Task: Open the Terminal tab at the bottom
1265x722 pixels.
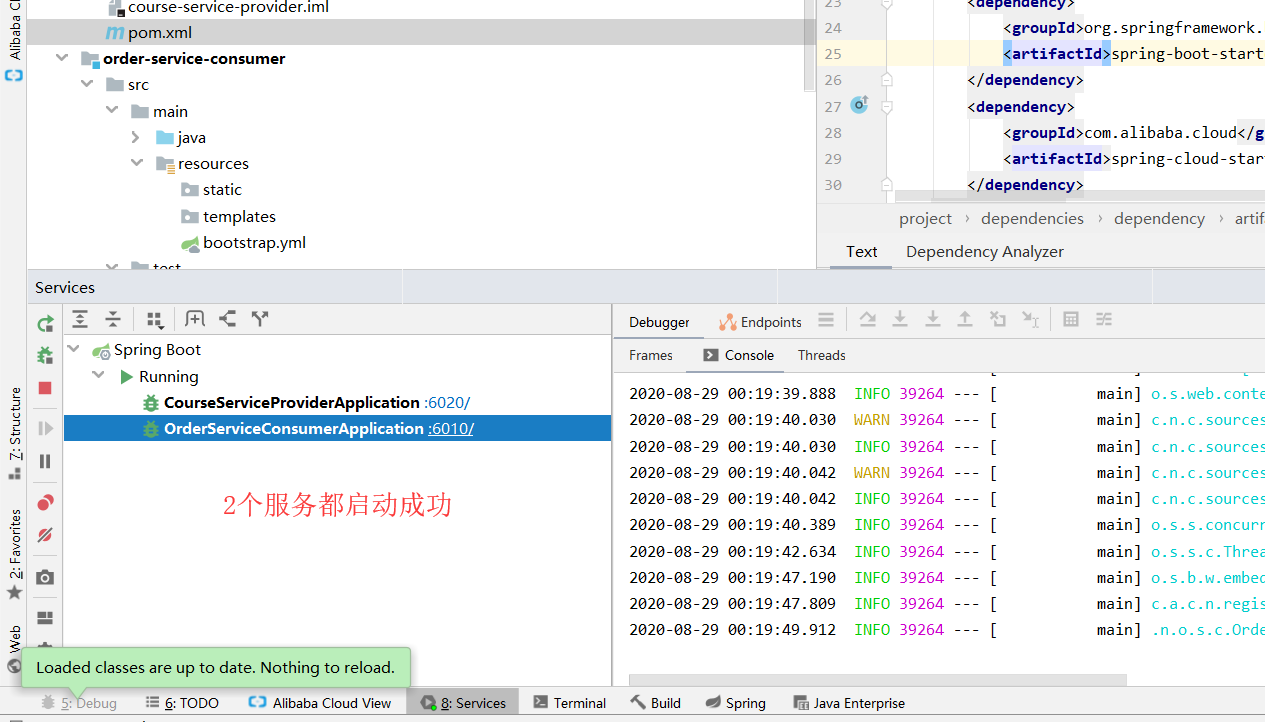Action: pyautogui.click(x=569, y=702)
